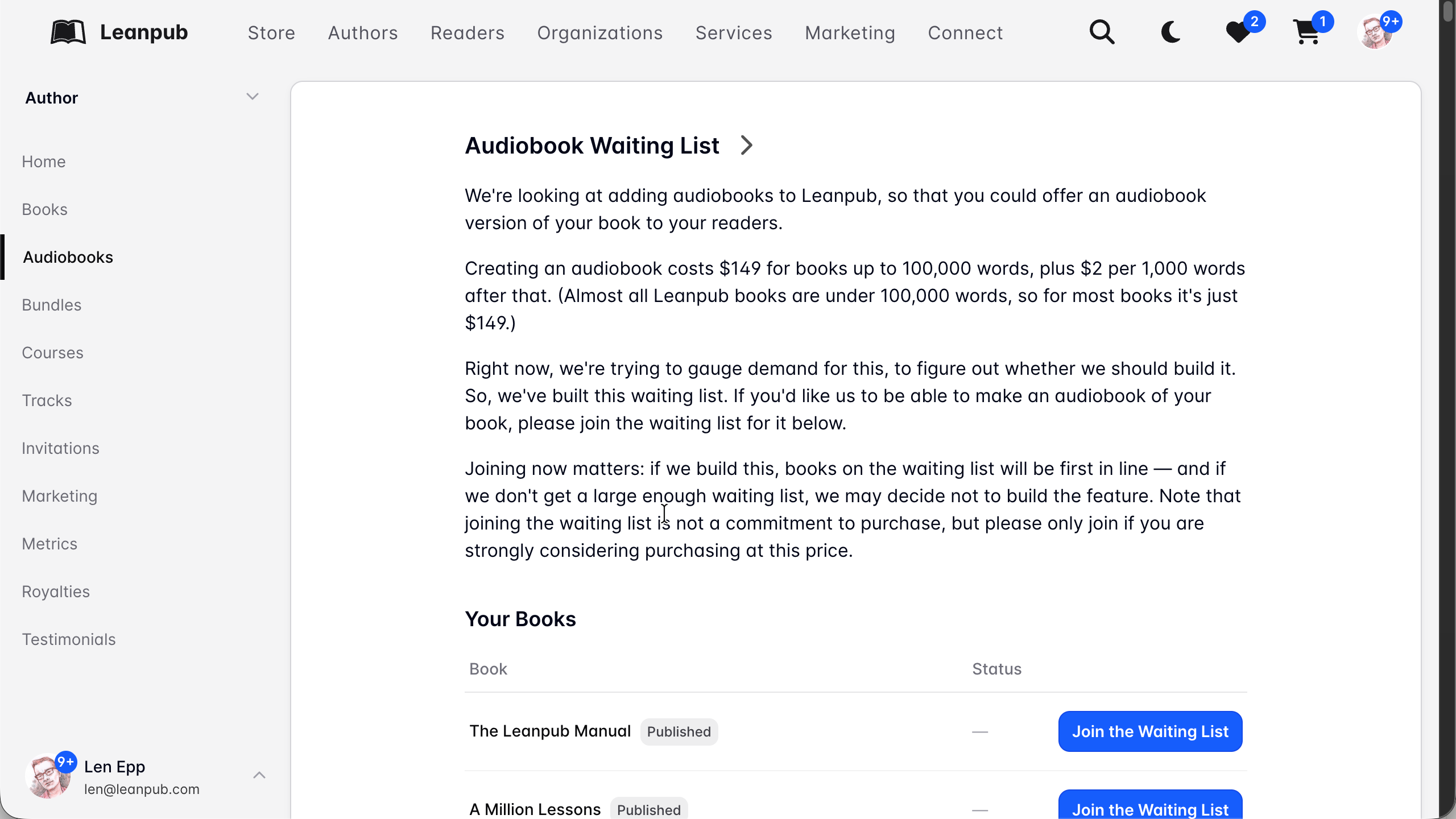Viewport: 1456px width, 819px height.
Task: Expand the Len Epp account menu chevron
Action: [x=259, y=775]
